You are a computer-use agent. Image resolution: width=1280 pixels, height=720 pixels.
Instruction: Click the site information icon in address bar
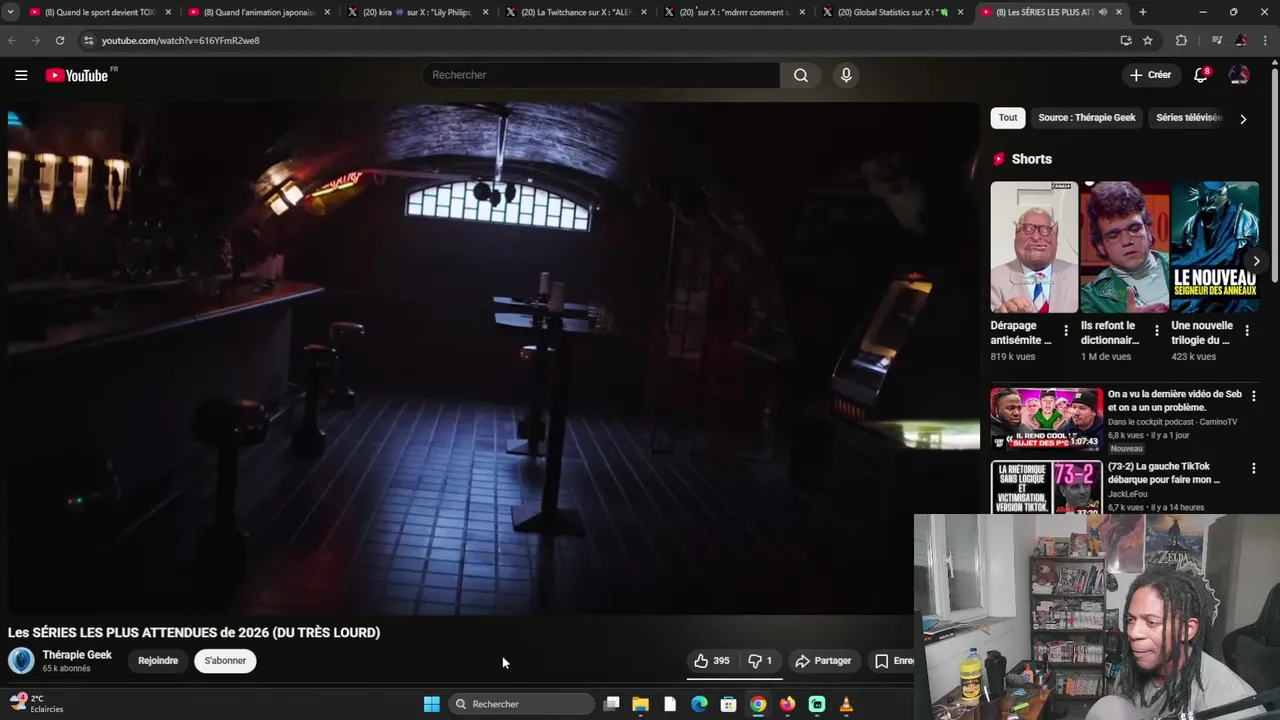[x=88, y=40]
